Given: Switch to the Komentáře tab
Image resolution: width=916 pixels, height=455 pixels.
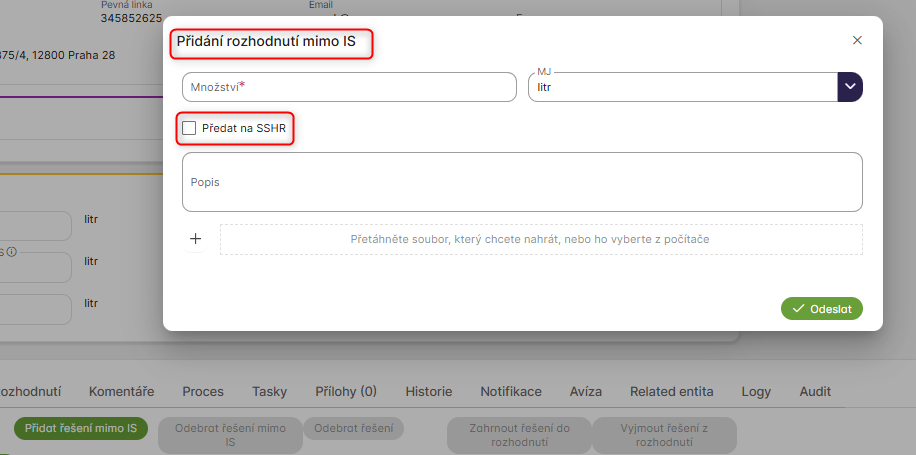Looking at the screenshot, I should tap(121, 392).
